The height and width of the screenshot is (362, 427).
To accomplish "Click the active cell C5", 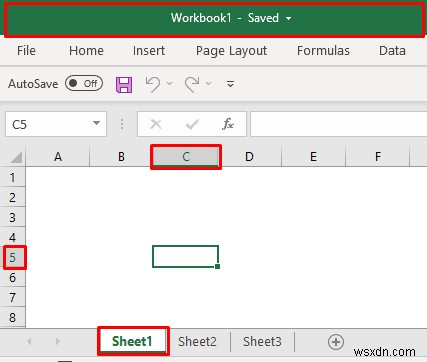I will 185,256.
